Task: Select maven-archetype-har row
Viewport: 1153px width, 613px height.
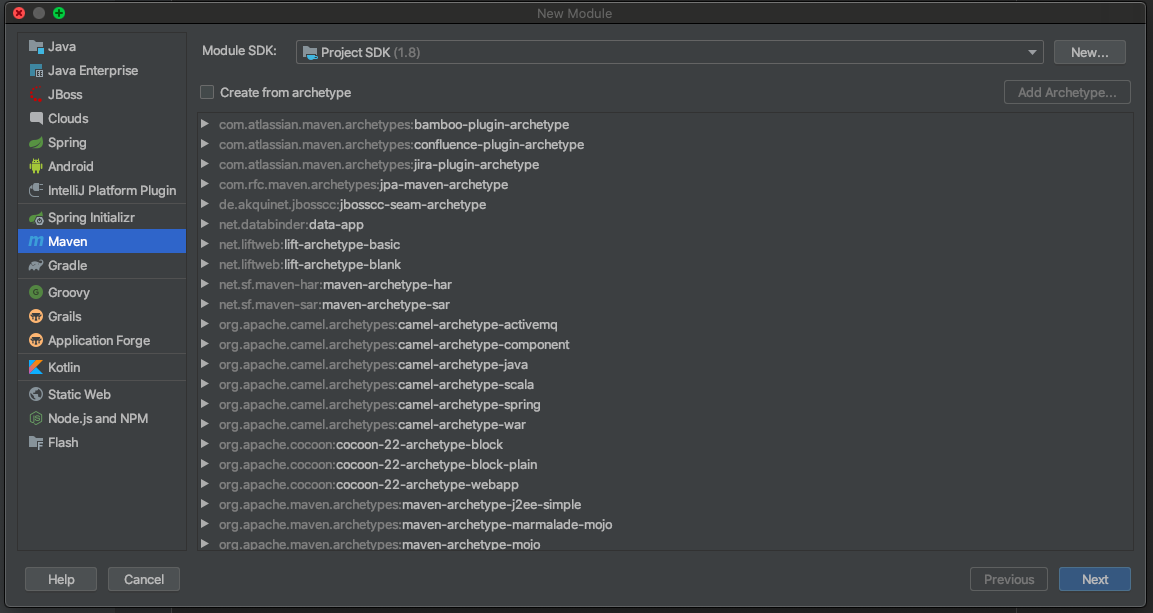Action: pyautogui.click(x=665, y=284)
